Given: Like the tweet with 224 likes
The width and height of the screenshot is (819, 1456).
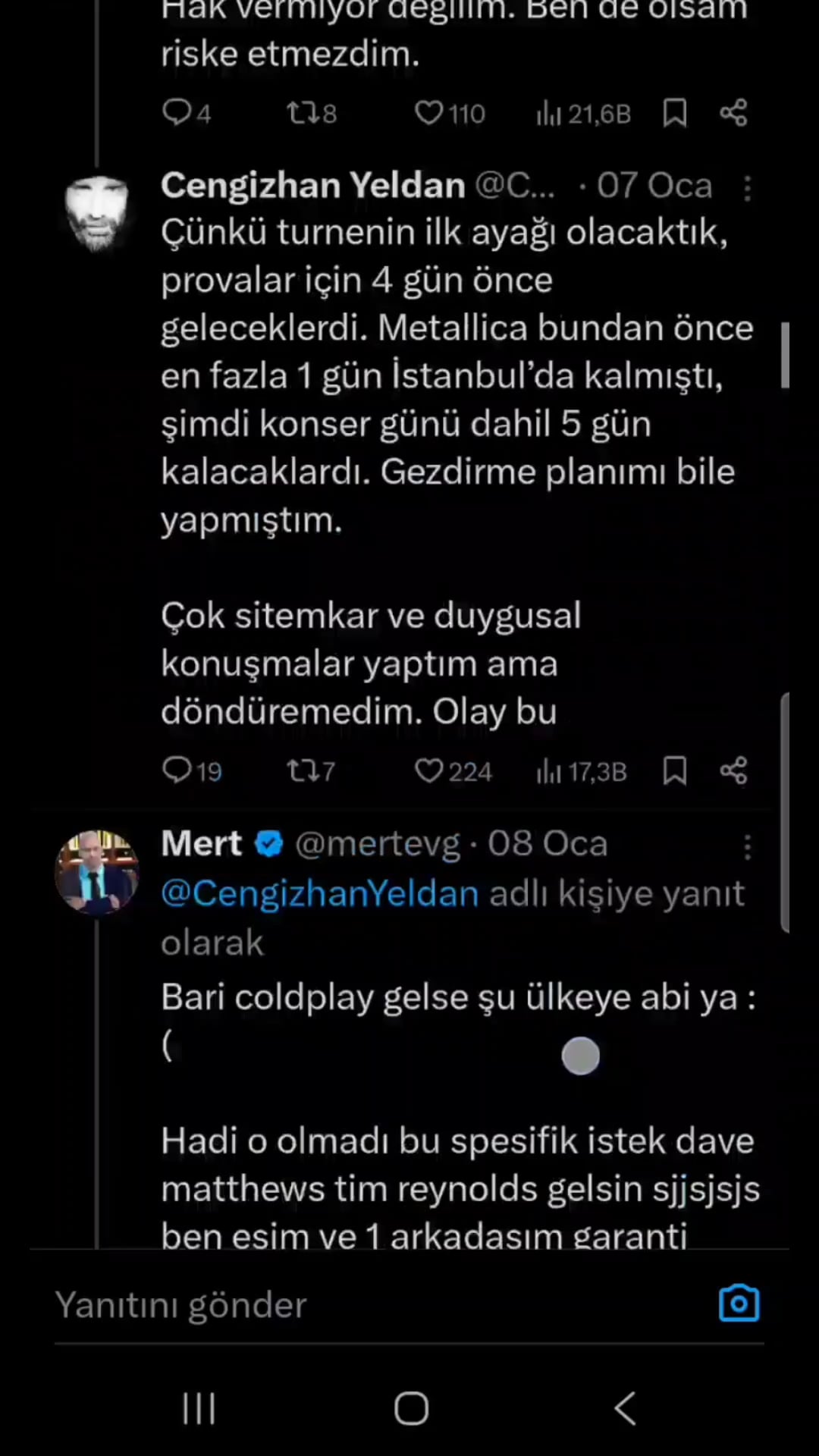Looking at the screenshot, I should [x=429, y=770].
